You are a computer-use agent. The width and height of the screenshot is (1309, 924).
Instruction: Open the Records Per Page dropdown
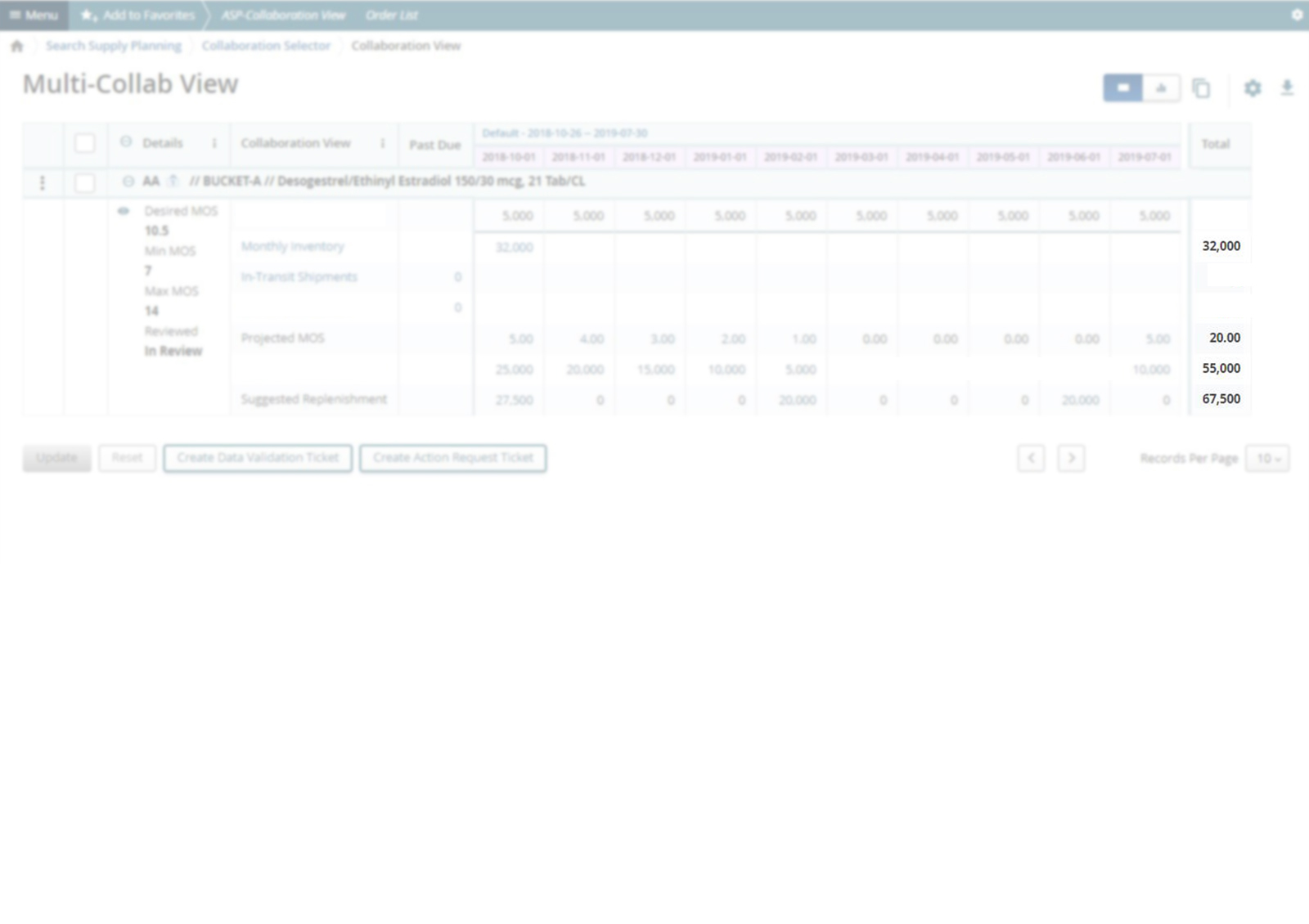pos(1267,459)
